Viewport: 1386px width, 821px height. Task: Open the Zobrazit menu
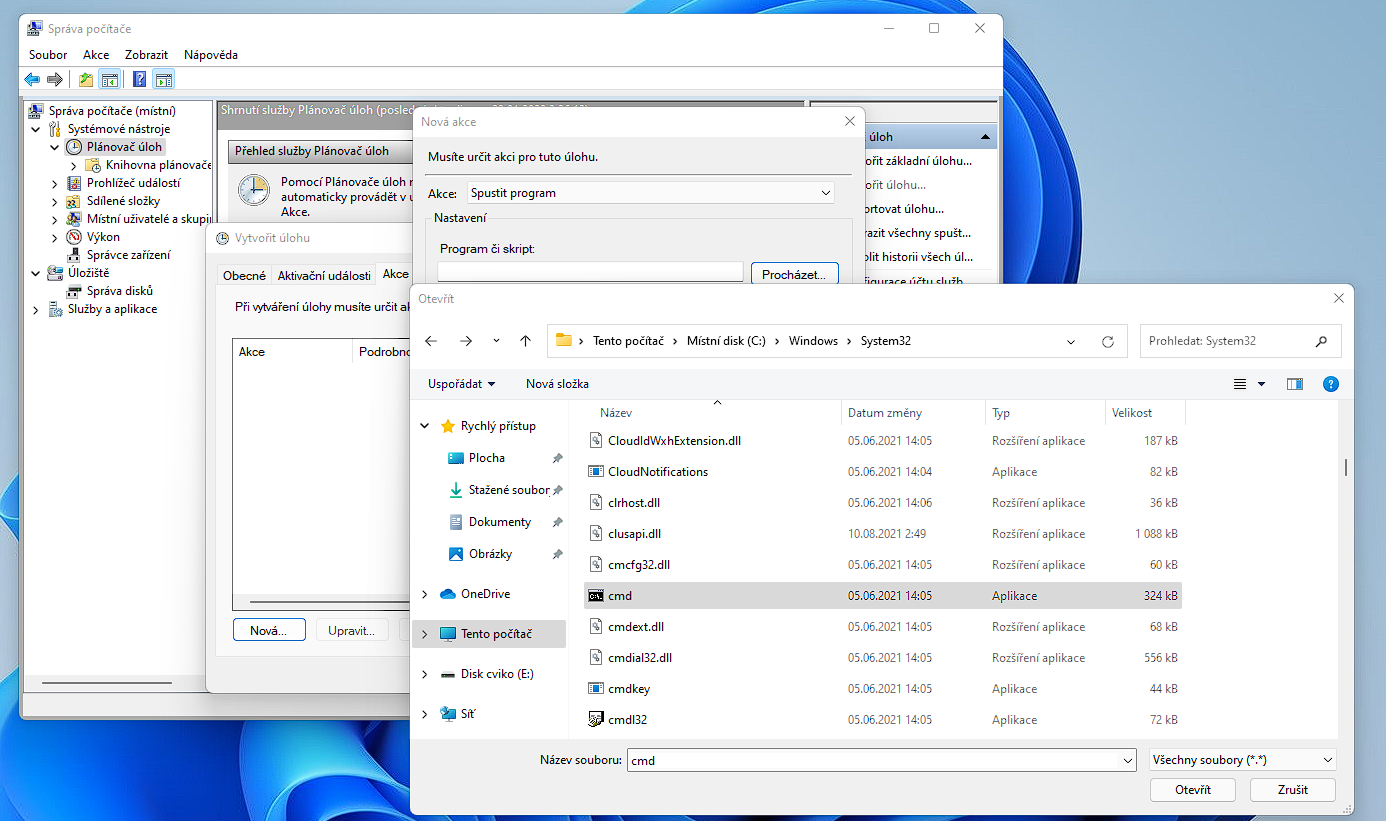point(146,55)
